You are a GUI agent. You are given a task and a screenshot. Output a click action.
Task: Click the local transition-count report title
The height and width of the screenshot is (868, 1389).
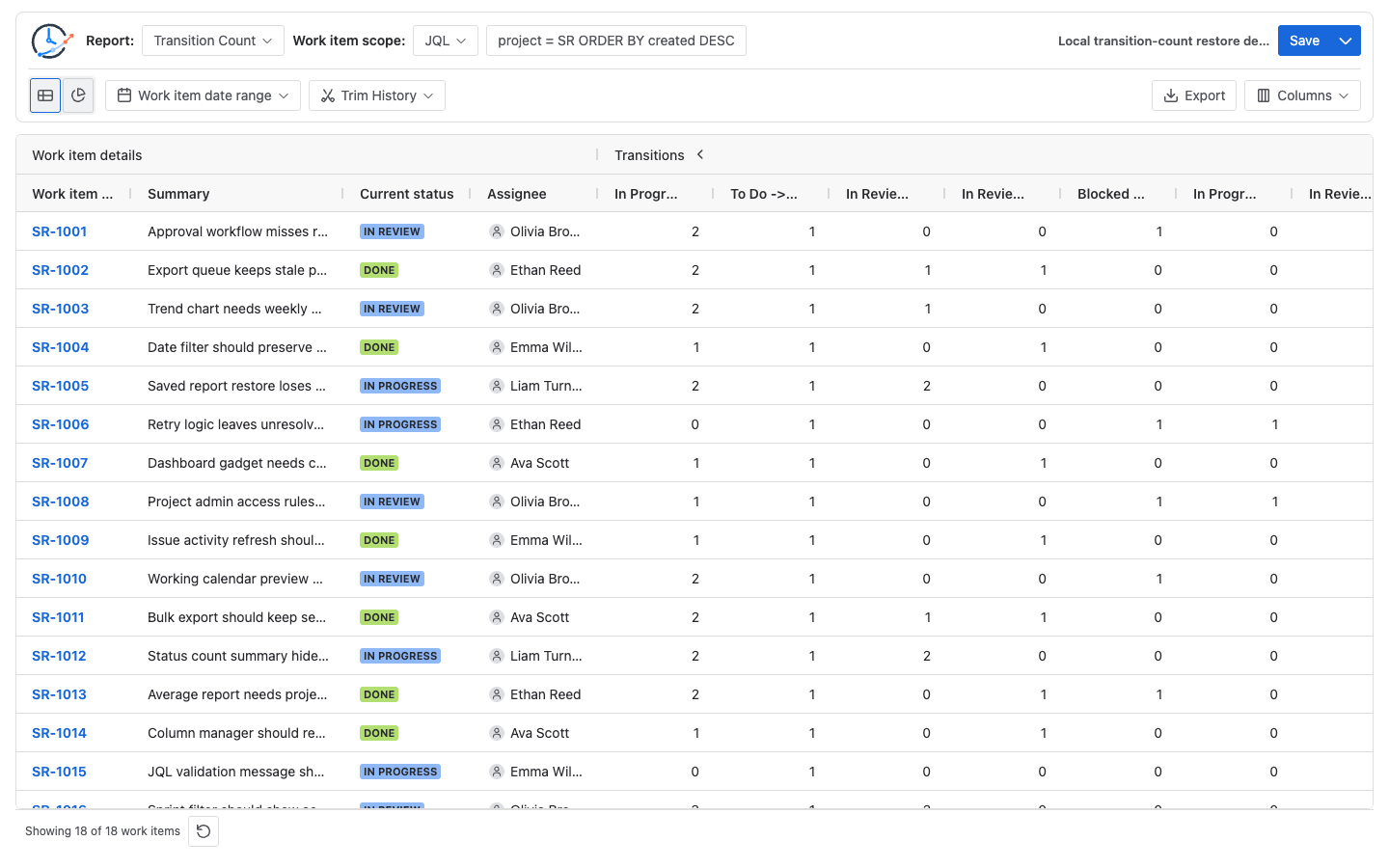[x=1163, y=41]
